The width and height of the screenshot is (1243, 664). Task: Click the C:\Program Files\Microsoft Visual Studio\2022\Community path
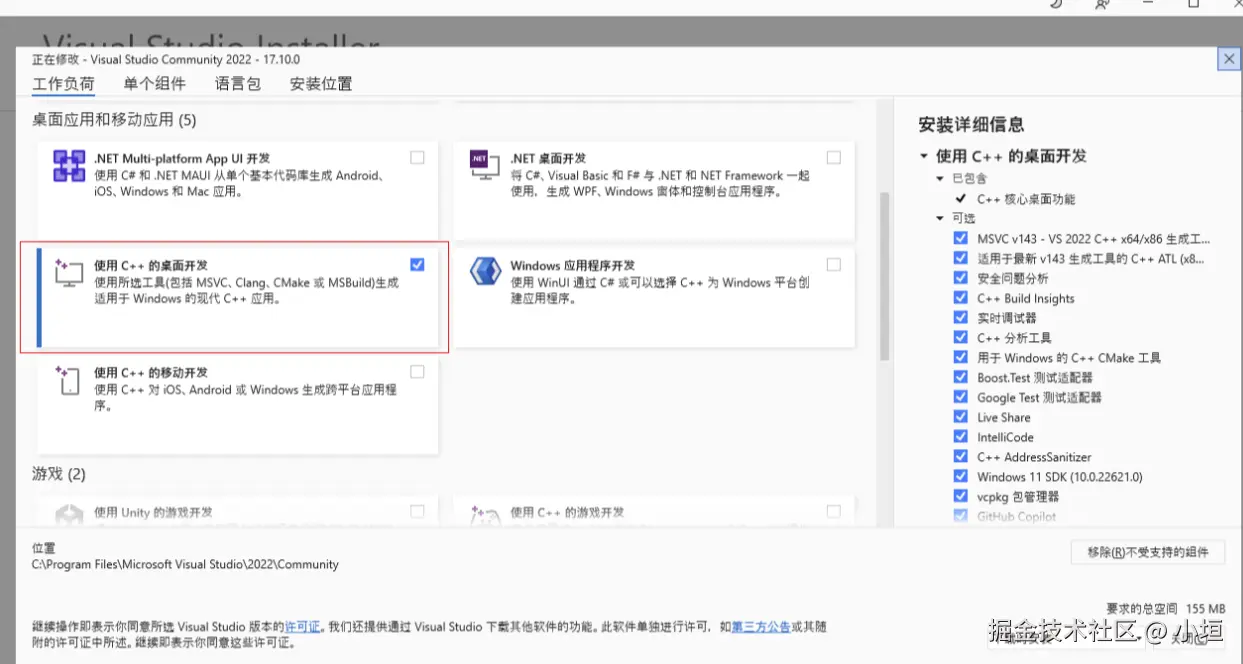(x=185, y=564)
